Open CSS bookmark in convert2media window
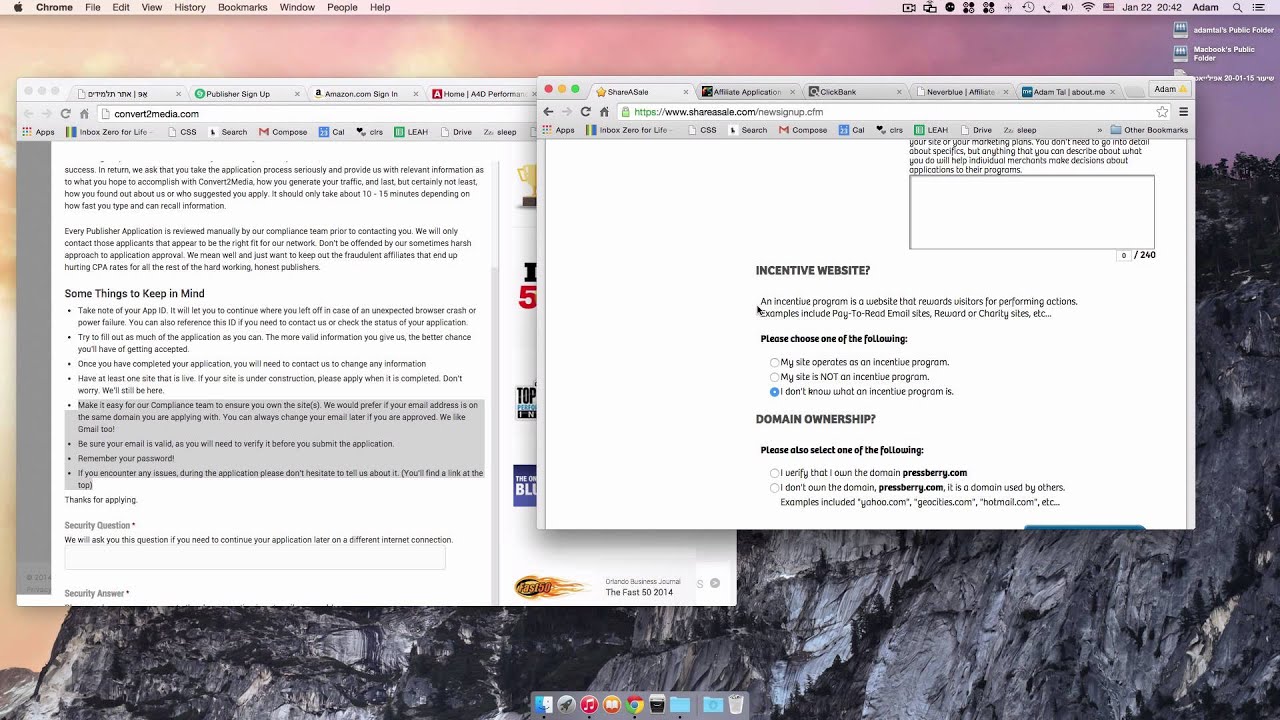This screenshot has width=1280, height=720. click(x=181, y=132)
